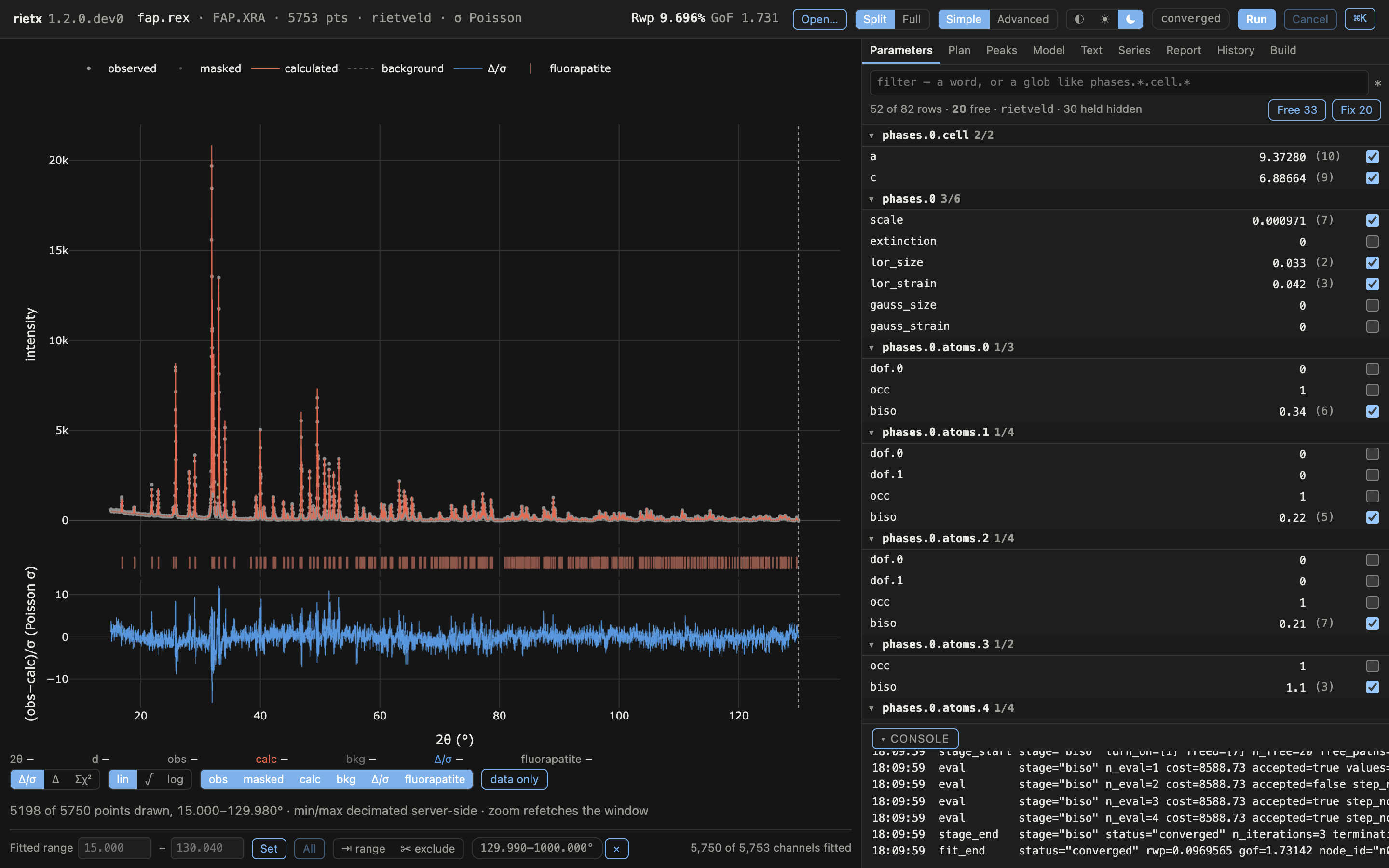The width and height of the screenshot is (1389, 868).
Task: Open the Text tab
Action: 1091,51
